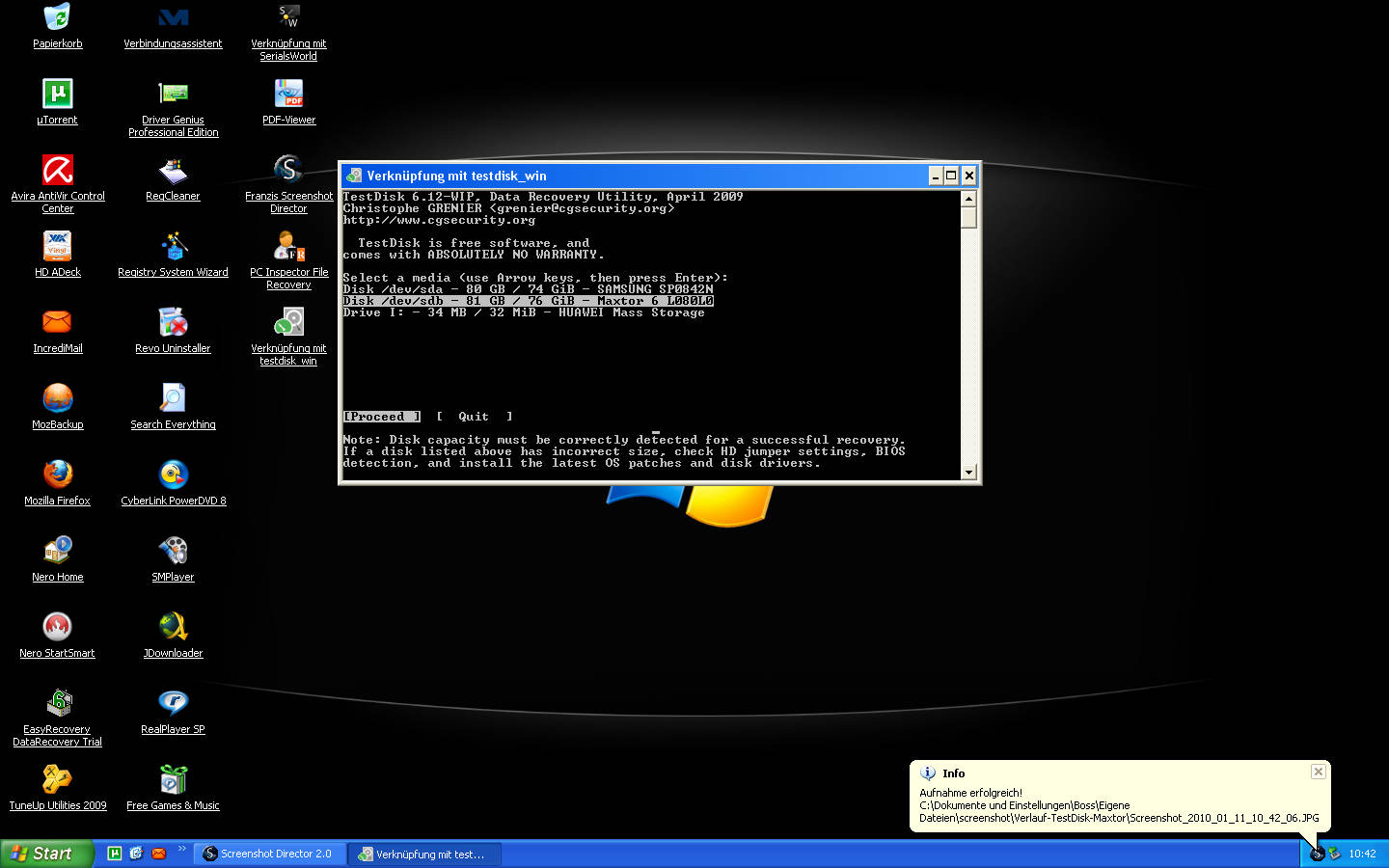
Task: Select Disk /dev/sda SAMSUNG SP0842N line
Action: click(528, 289)
